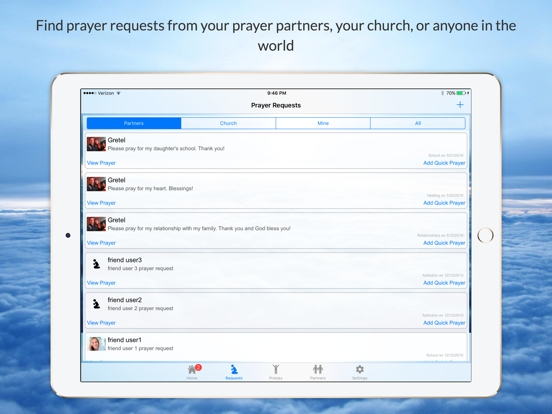This screenshot has width=552, height=414.
Task: Tap the 'Prayer Requests' title
Action: (276, 105)
